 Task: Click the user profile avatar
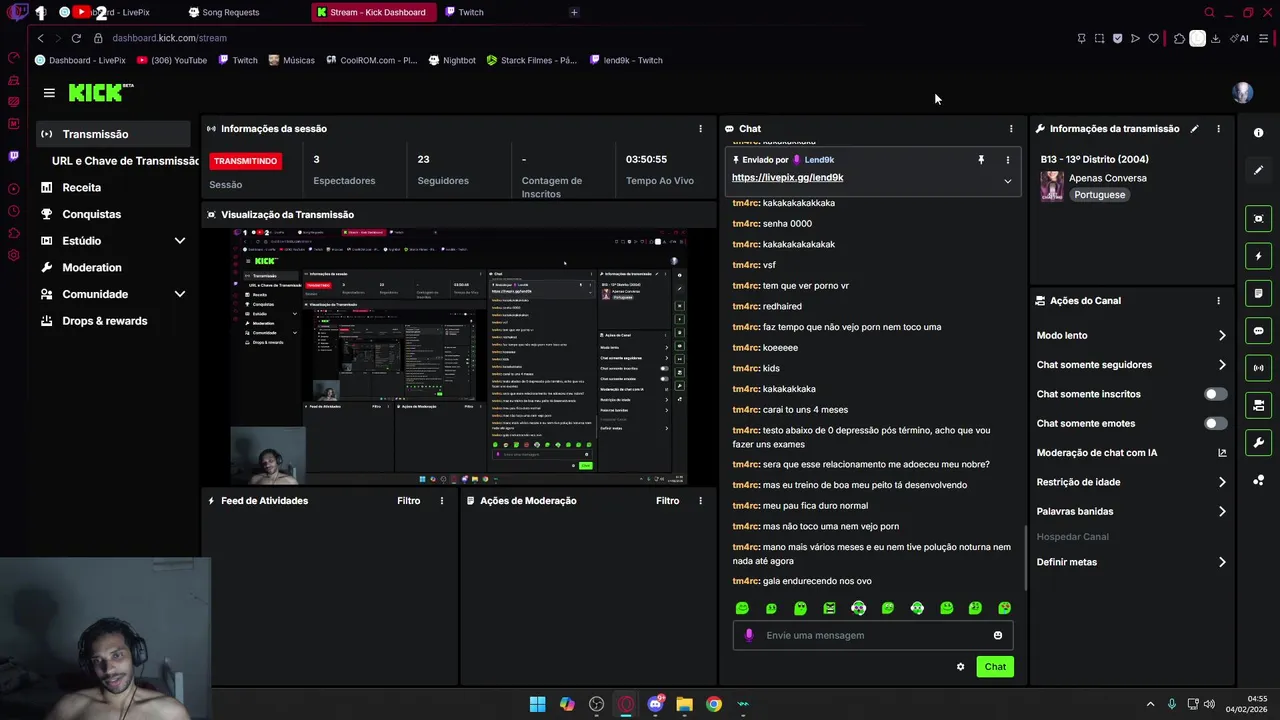point(1242,93)
